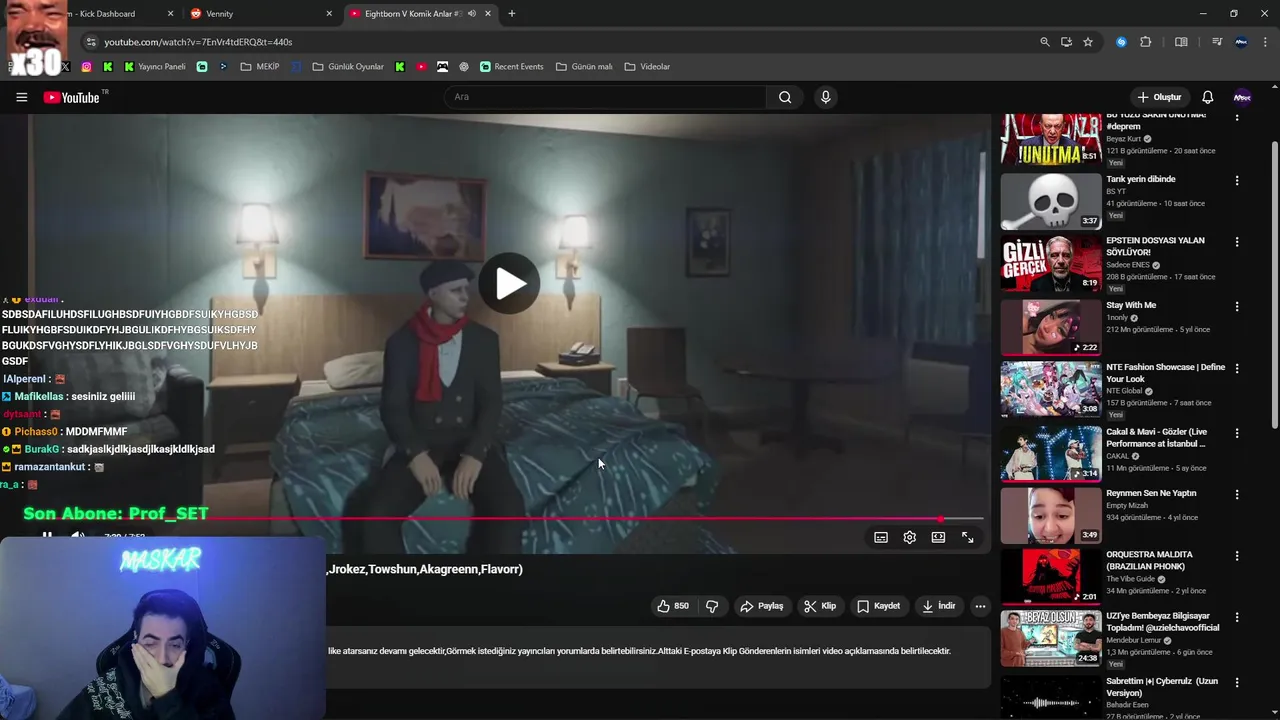Toggle theater mode on the player
This screenshot has width=1280, height=720.
coord(938,537)
